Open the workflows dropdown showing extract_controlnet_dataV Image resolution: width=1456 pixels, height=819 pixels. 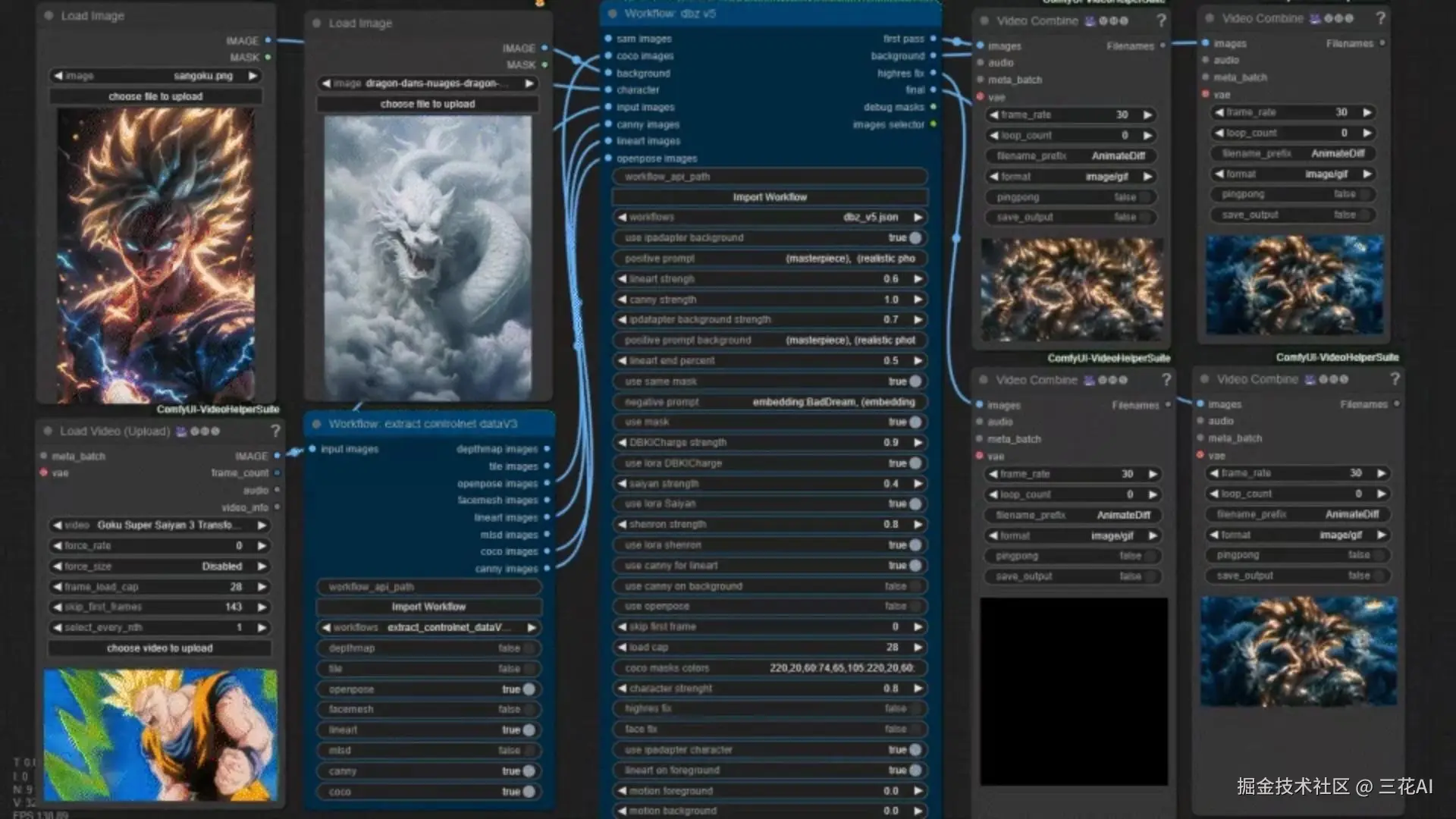point(428,628)
